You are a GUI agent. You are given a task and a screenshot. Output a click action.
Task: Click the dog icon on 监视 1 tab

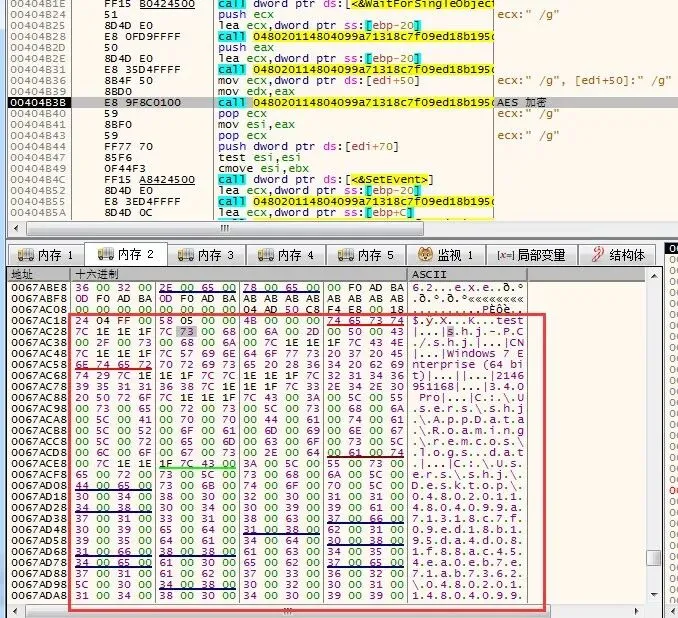(425, 254)
